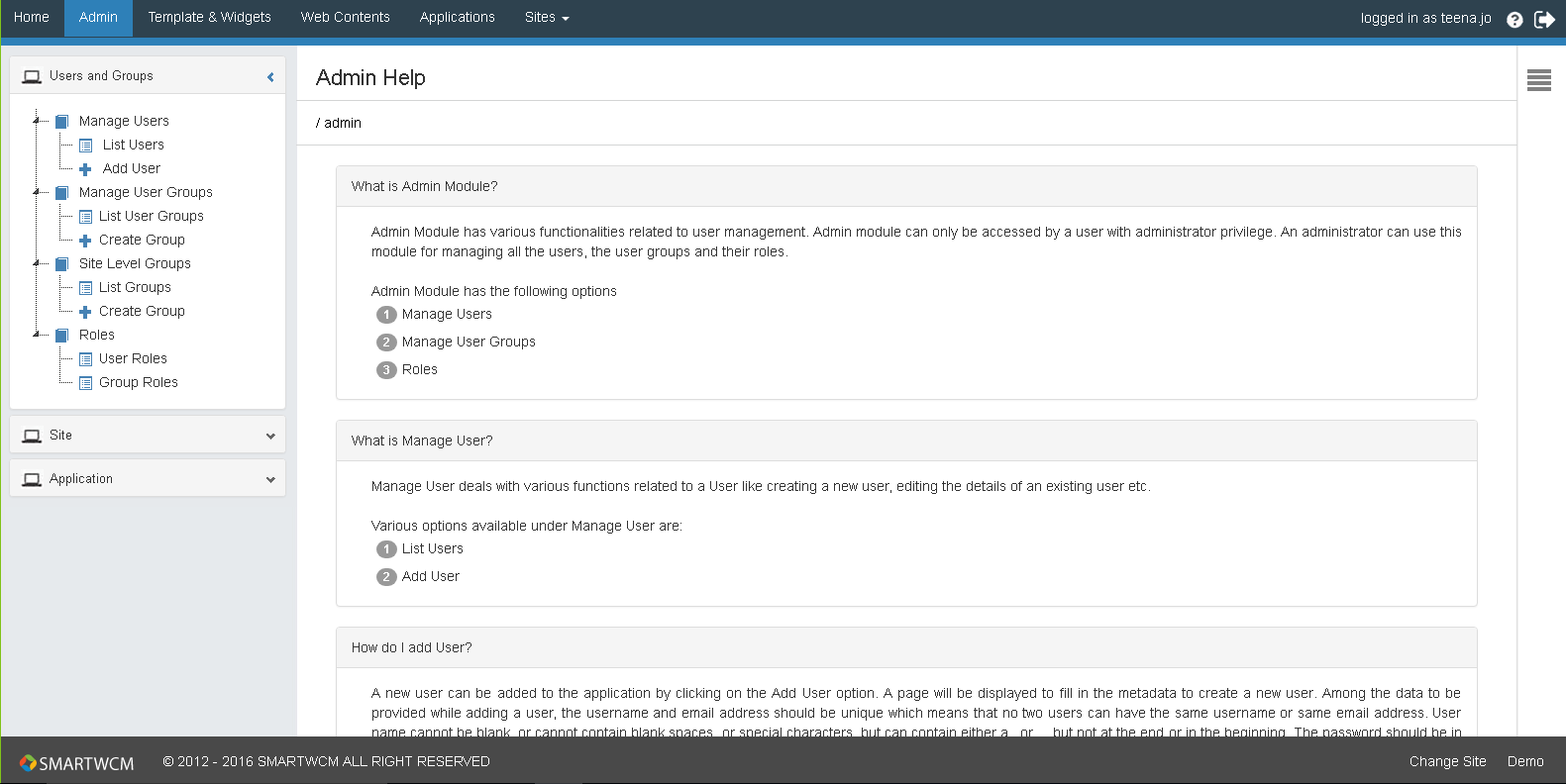Collapse the Users and Groups panel chevron

pyautogui.click(x=270, y=77)
